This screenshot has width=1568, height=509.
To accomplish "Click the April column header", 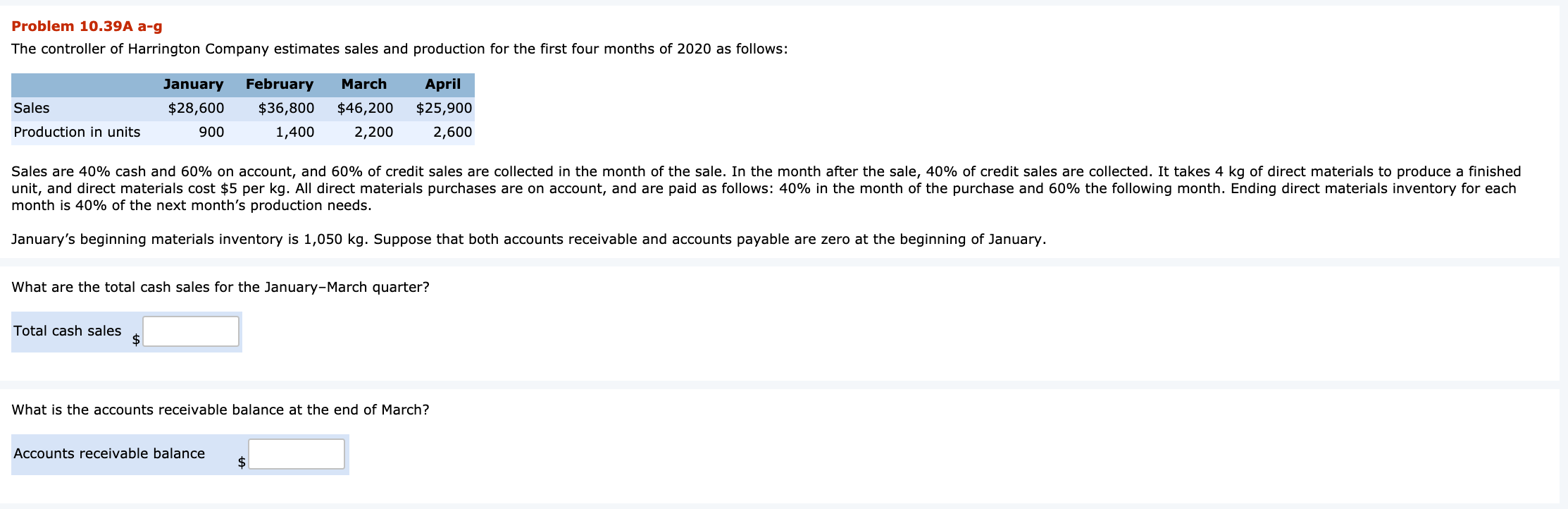I will (442, 84).
